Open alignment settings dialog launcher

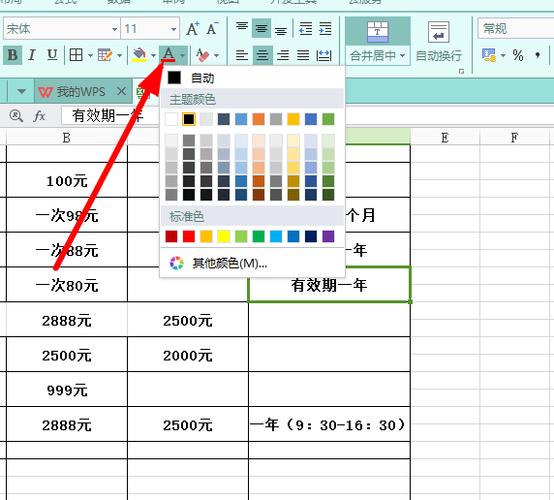click(x=461, y=71)
